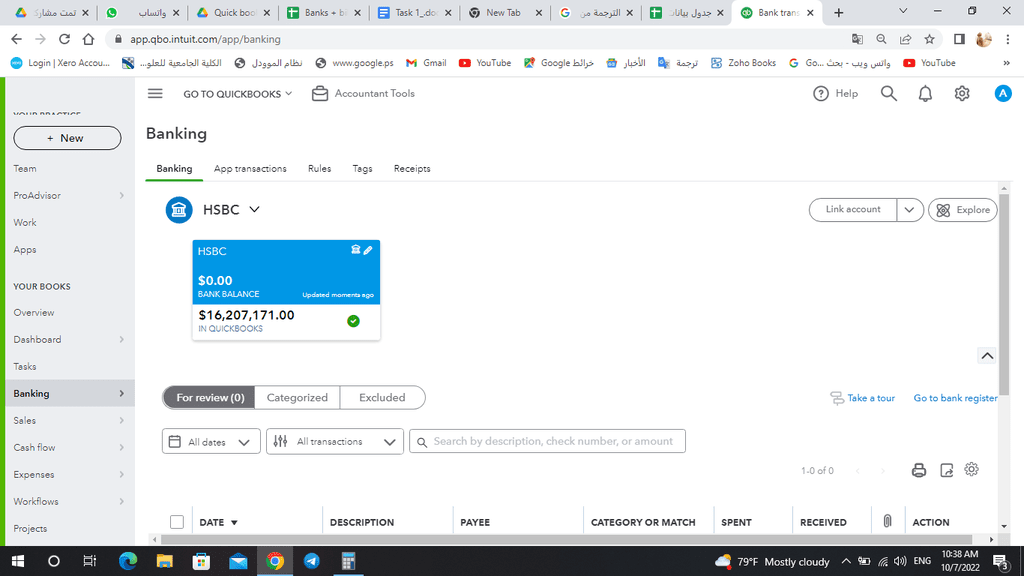Expand the GO TO QUICKBOOKS dropdown
The image size is (1024, 576).
pyautogui.click(x=238, y=94)
